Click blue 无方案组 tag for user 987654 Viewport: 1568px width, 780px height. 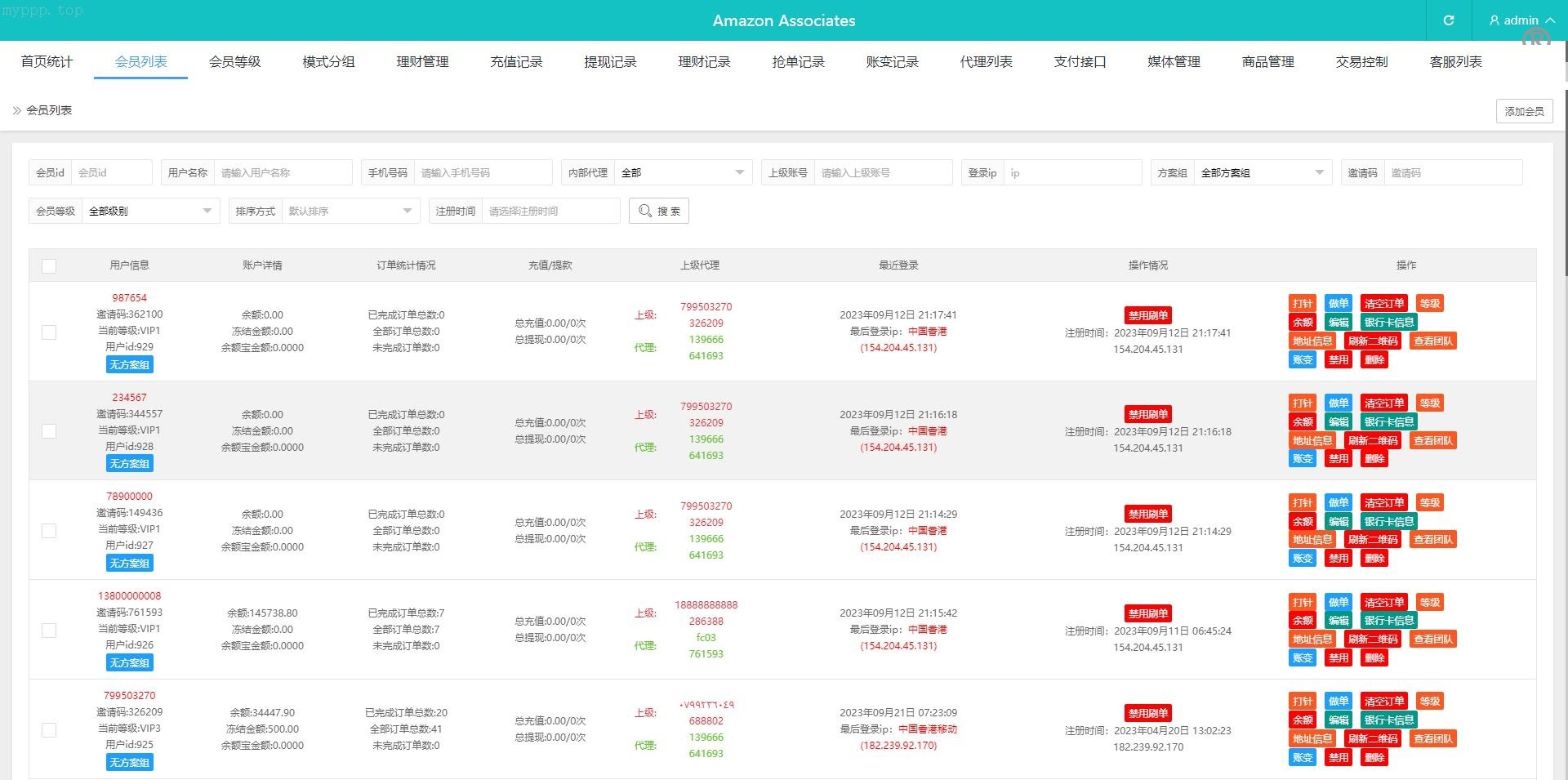click(x=130, y=365)
